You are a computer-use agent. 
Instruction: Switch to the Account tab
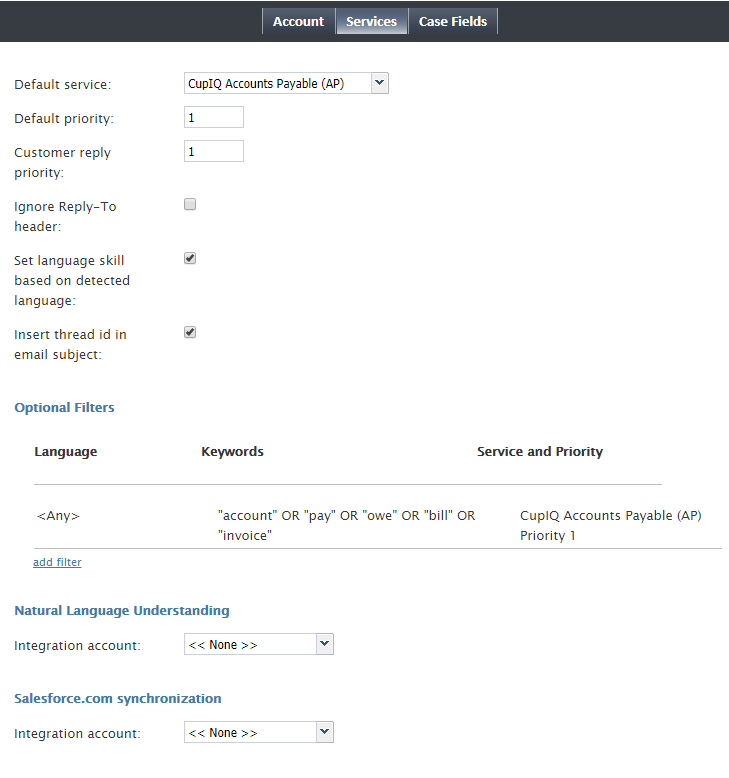pyautogui.click(x=298, y=21)
